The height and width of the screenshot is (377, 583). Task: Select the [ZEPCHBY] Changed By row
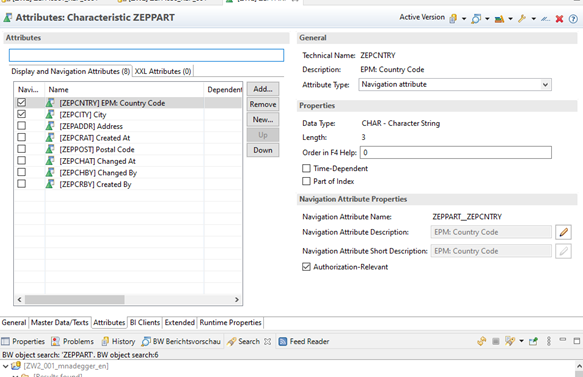click(128, 173)
